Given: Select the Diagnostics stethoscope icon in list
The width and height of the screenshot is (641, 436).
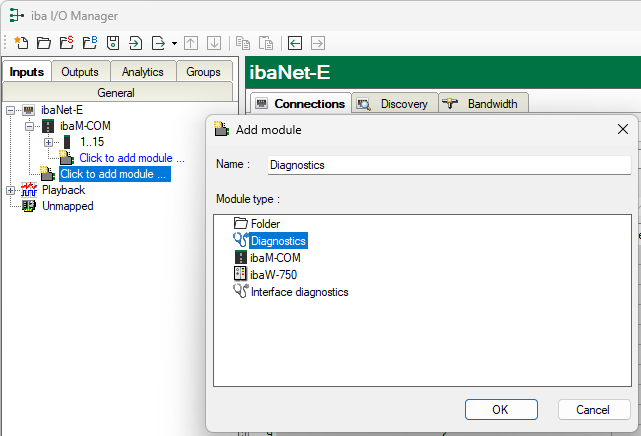Looking at the screenshot, I should pyautogui.click(x=240, y=240).
